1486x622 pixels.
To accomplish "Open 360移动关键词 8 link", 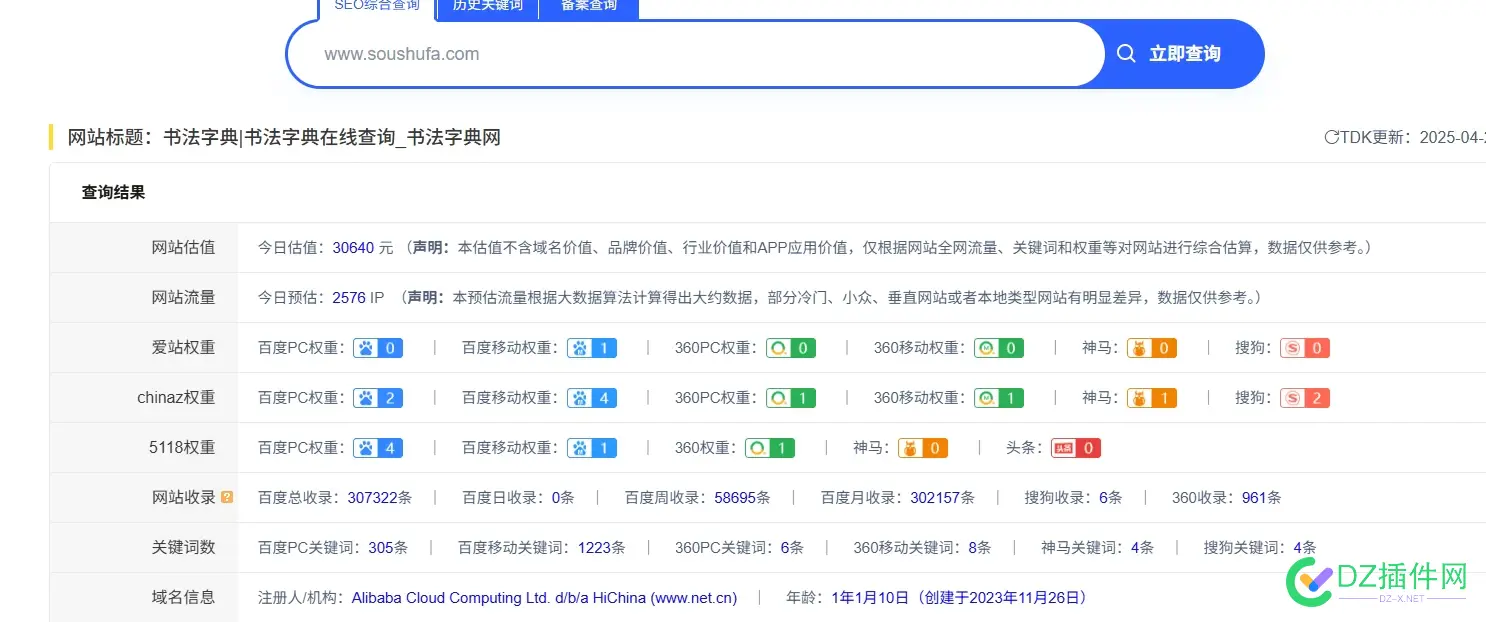I will pos(973,547).
